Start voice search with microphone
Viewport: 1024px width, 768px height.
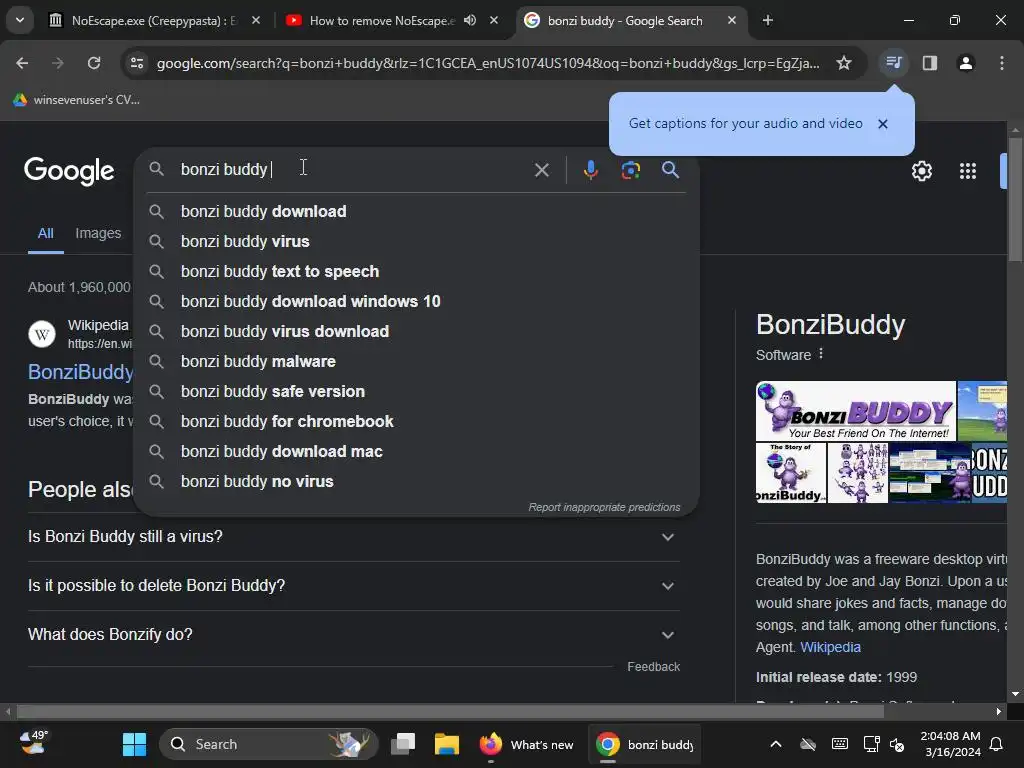(590, 170)
